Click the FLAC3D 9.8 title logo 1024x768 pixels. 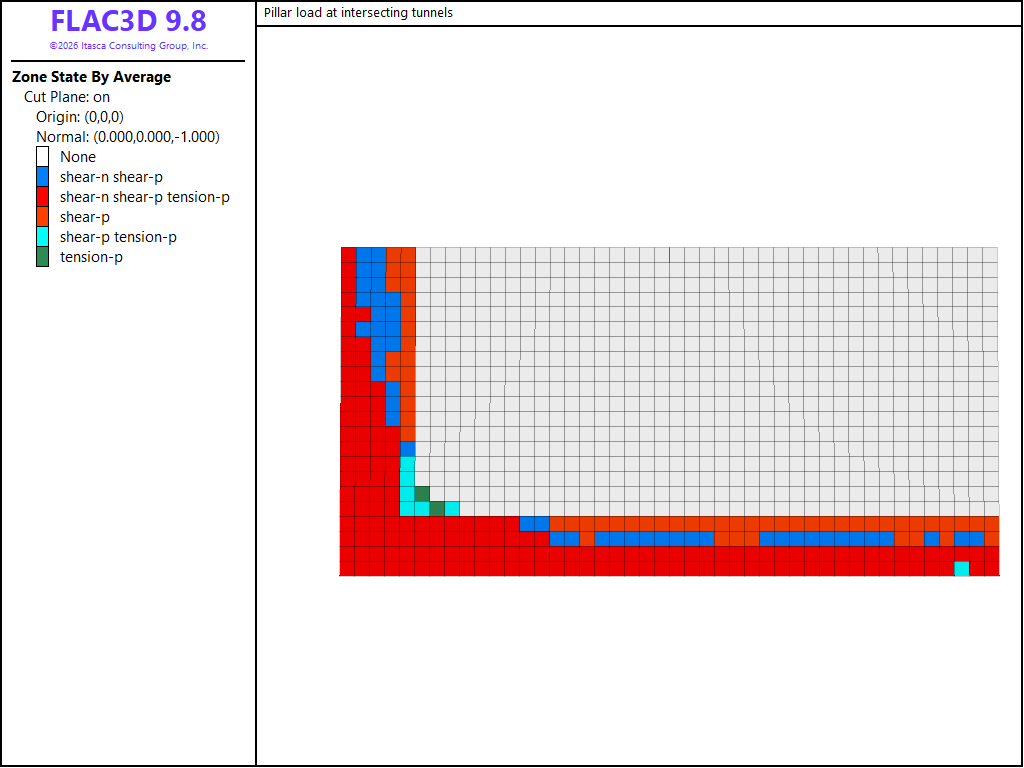[x=129, y=21]
